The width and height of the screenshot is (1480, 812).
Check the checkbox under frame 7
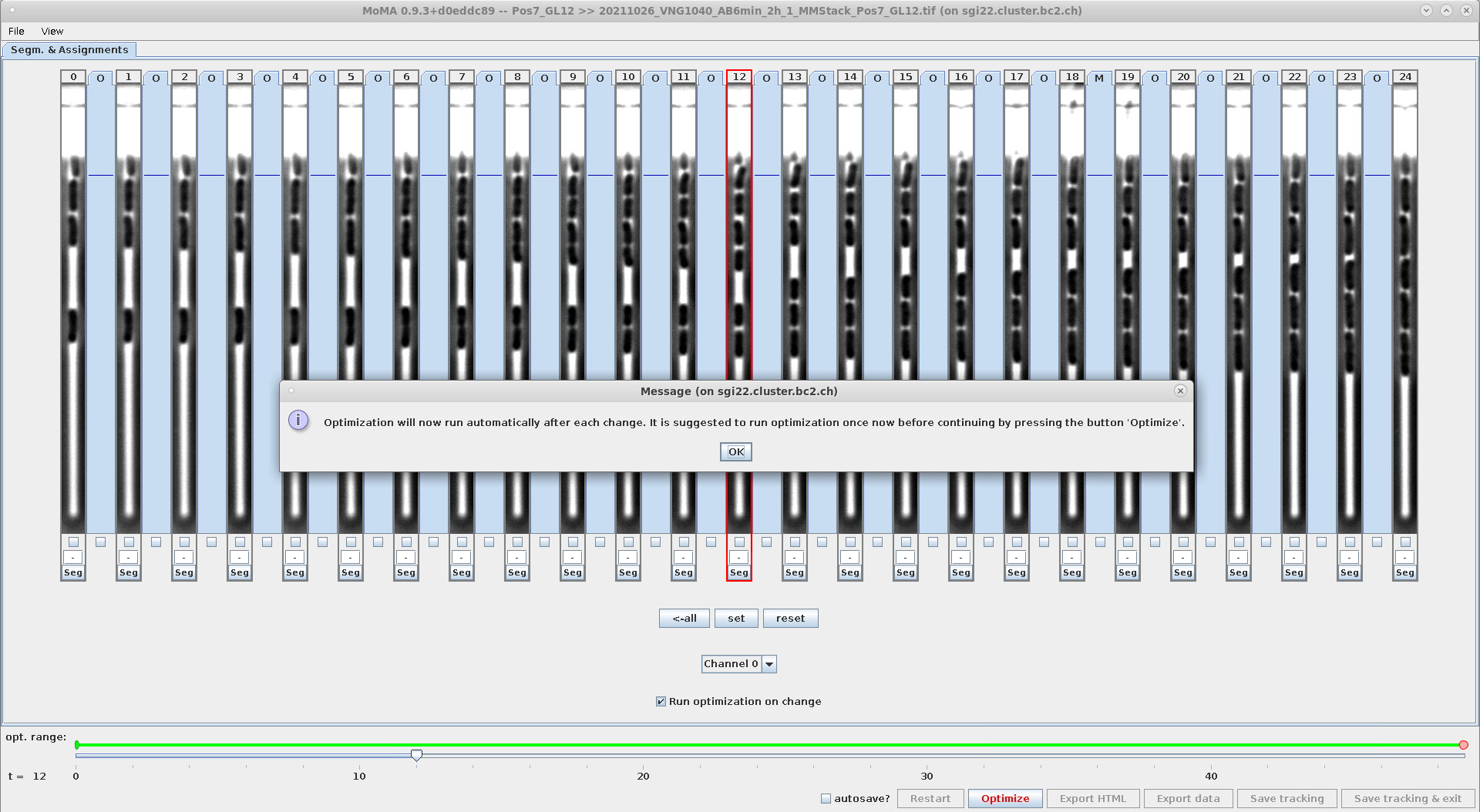[x=462, y=542]
